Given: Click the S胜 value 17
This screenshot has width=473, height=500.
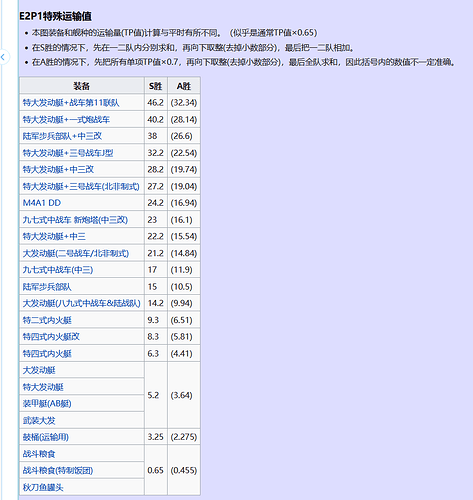Looking at the screenshot, I should click(152, 270).
